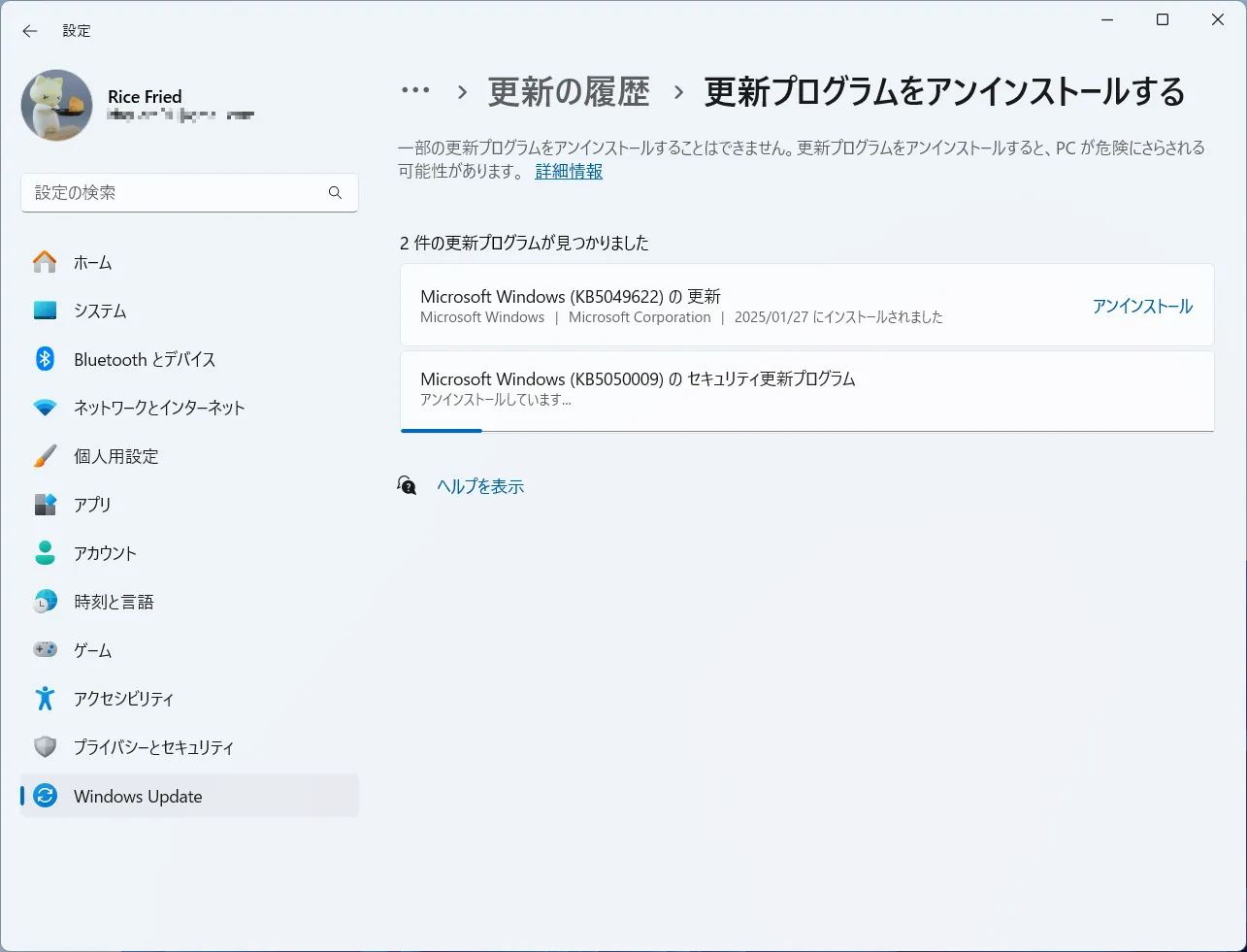Viewport: 1247px width, 952px height.
Task: Click the アンインストールしています... status text
Action: click(x=496, y=400)
